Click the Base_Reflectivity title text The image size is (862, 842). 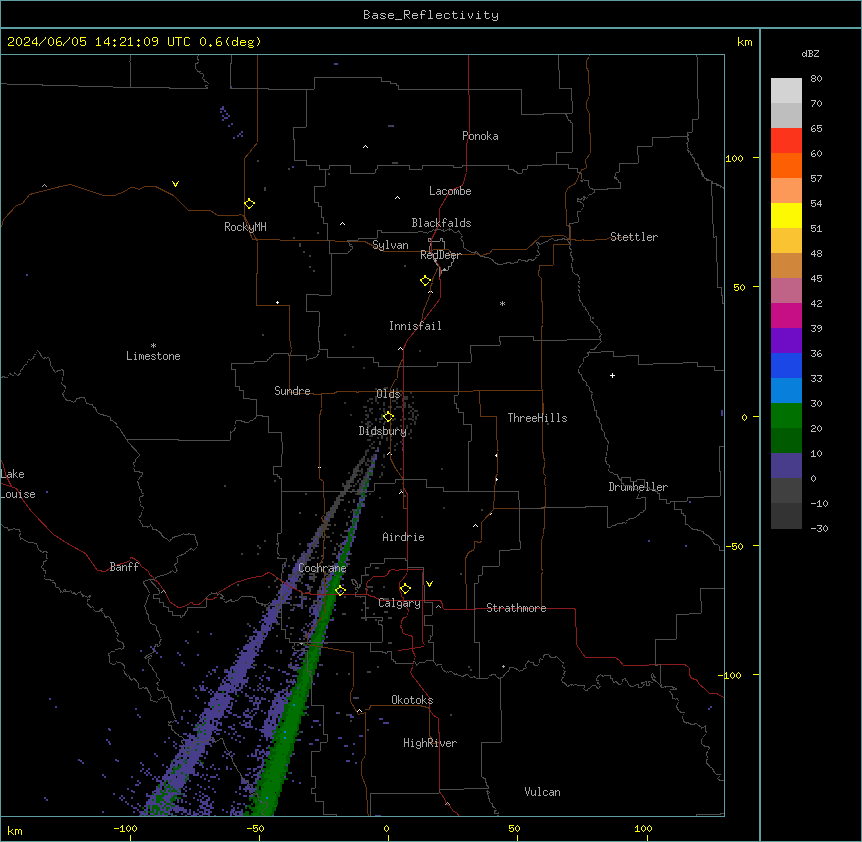tap(430, 15)
